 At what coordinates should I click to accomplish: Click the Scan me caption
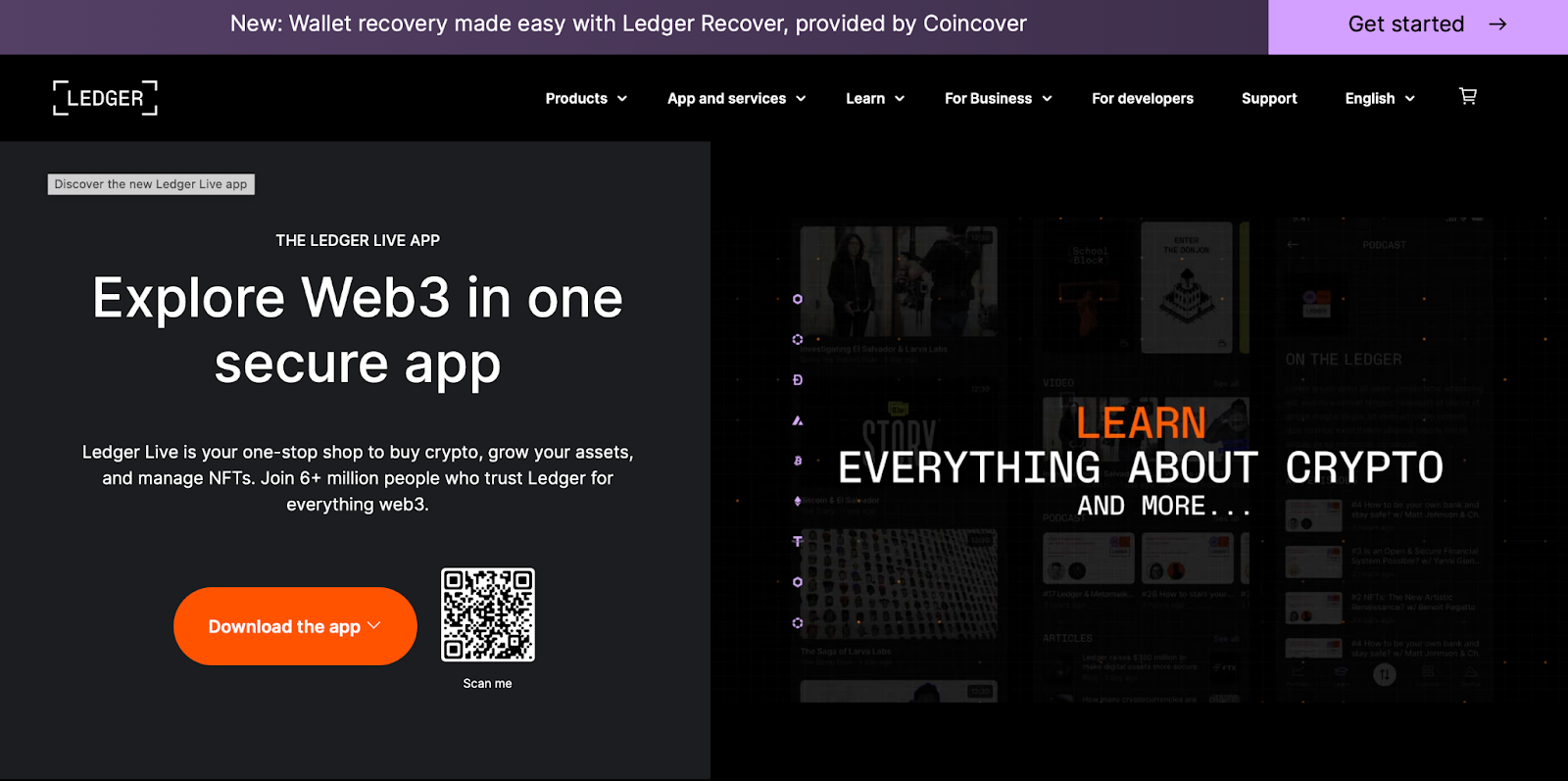tap(487, 683)
